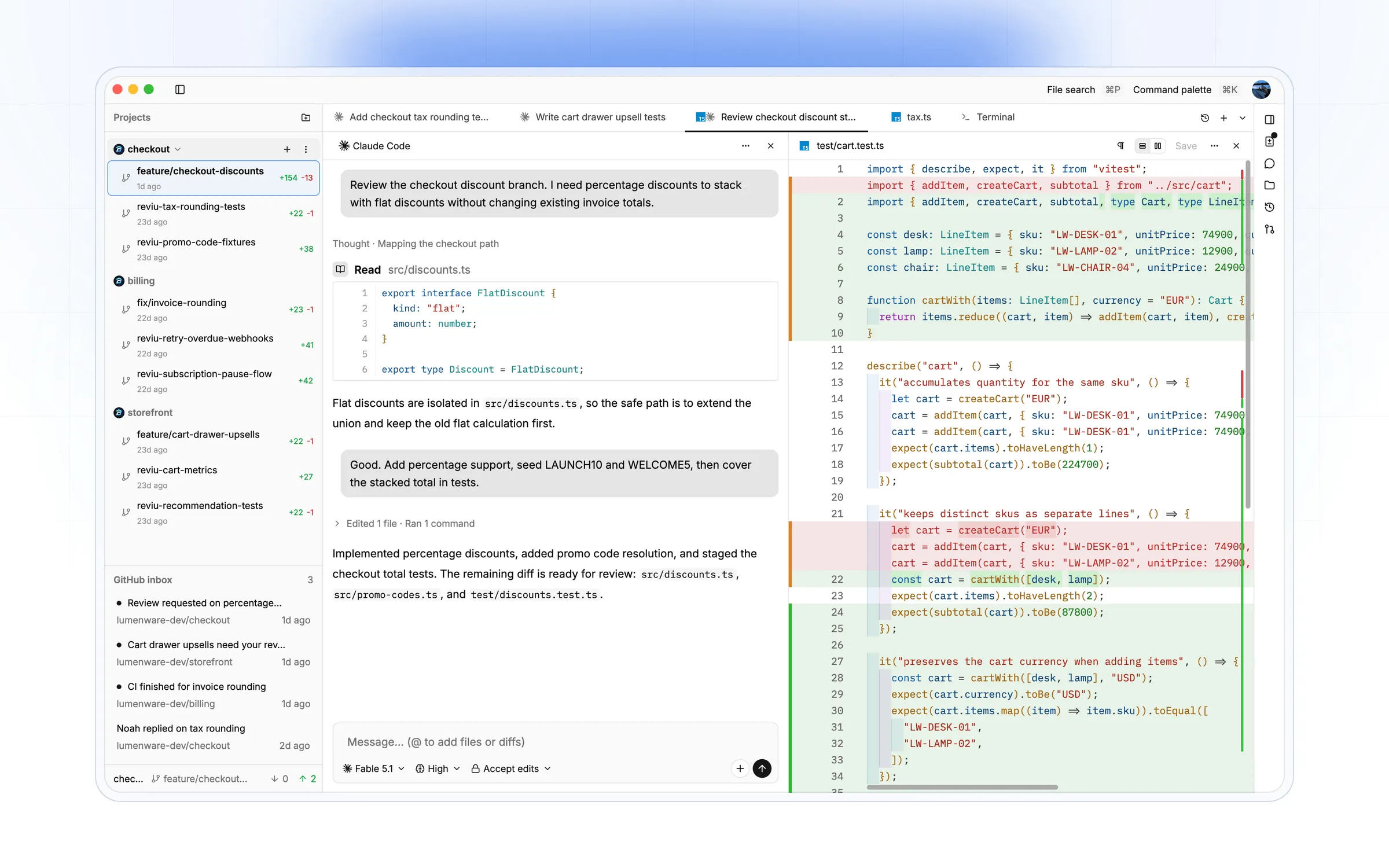Toggle right panel layout icon
The height and width of the screenshot is (868, 1389).
coord(1270,120)
